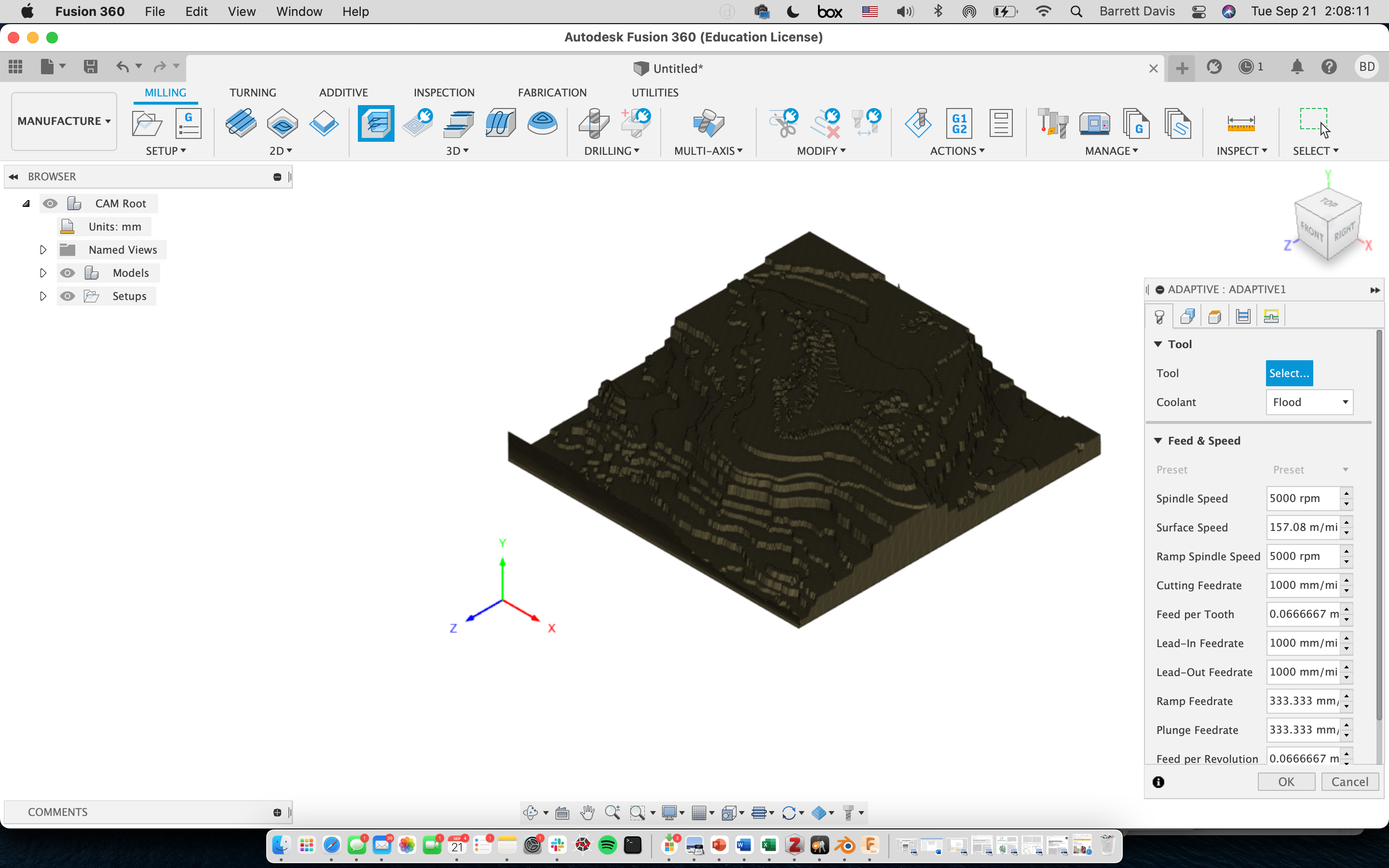Expand the Models tree item
The height and width of the screenshot is (868, 1389).
click(x=43, y=272)
